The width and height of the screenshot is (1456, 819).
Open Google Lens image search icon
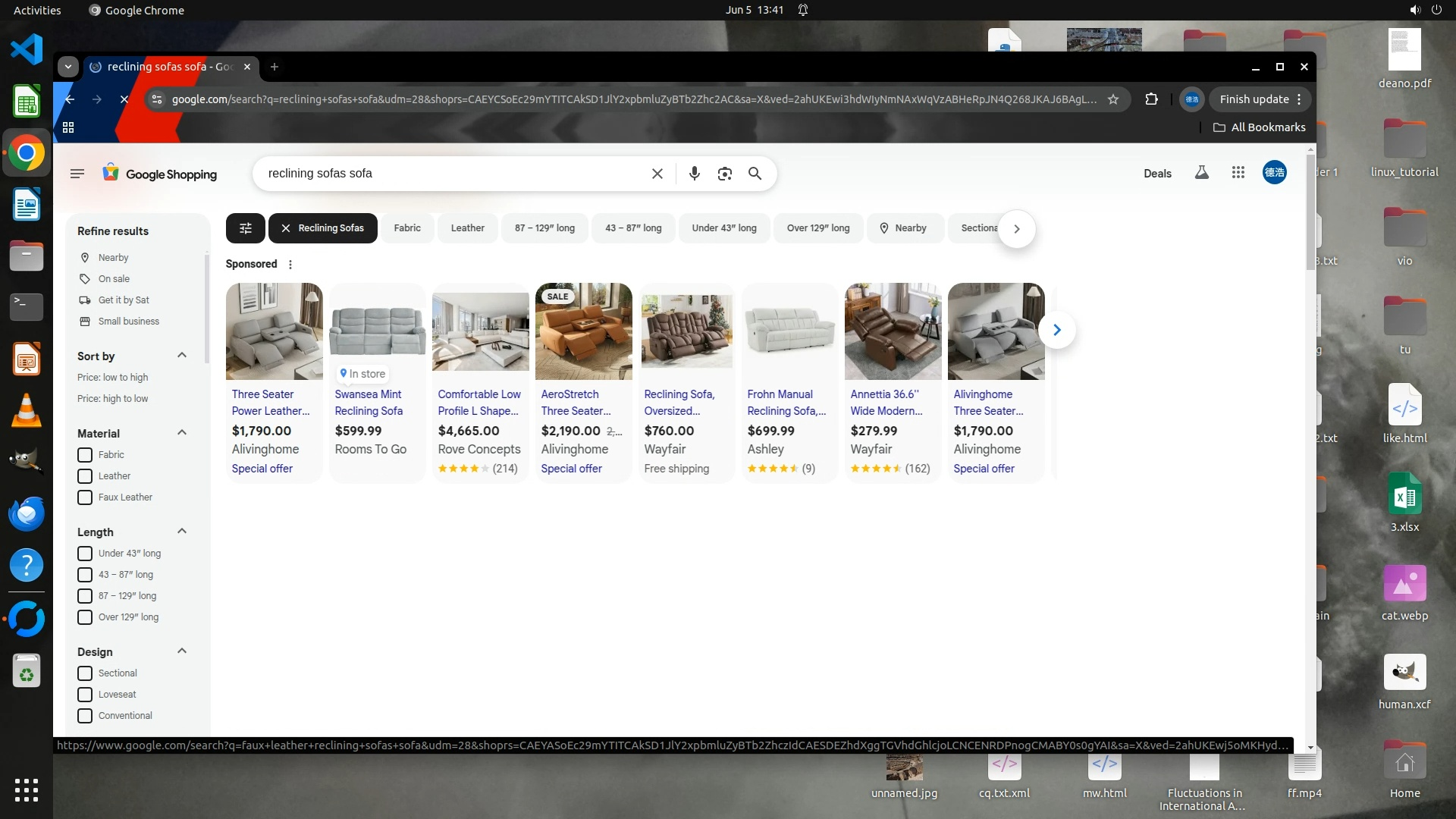click(x=724, y=174)
